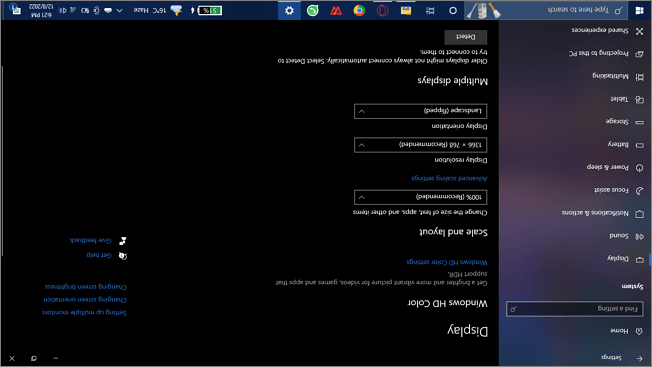The width and height of the screenshot is (652, 367).
Task: Click the Settings window scrollbar
Action: pos(2,161)
